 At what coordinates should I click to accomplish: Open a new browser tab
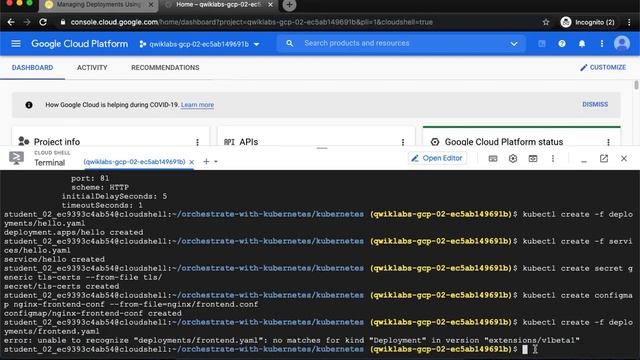tap(289, 5)
